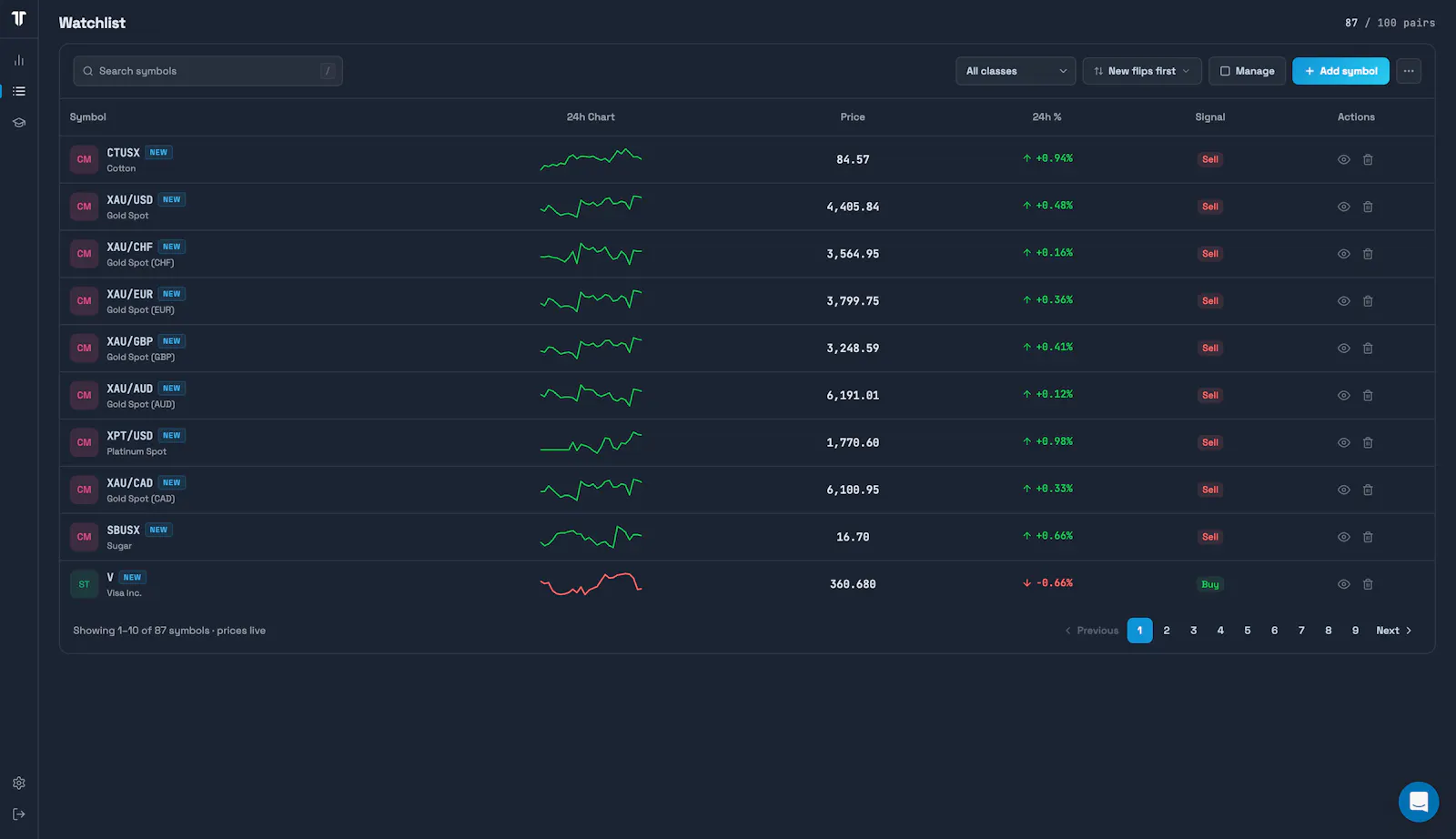1456x839 pixels.
Task: Go to page 3
Action: (1194, 631)
